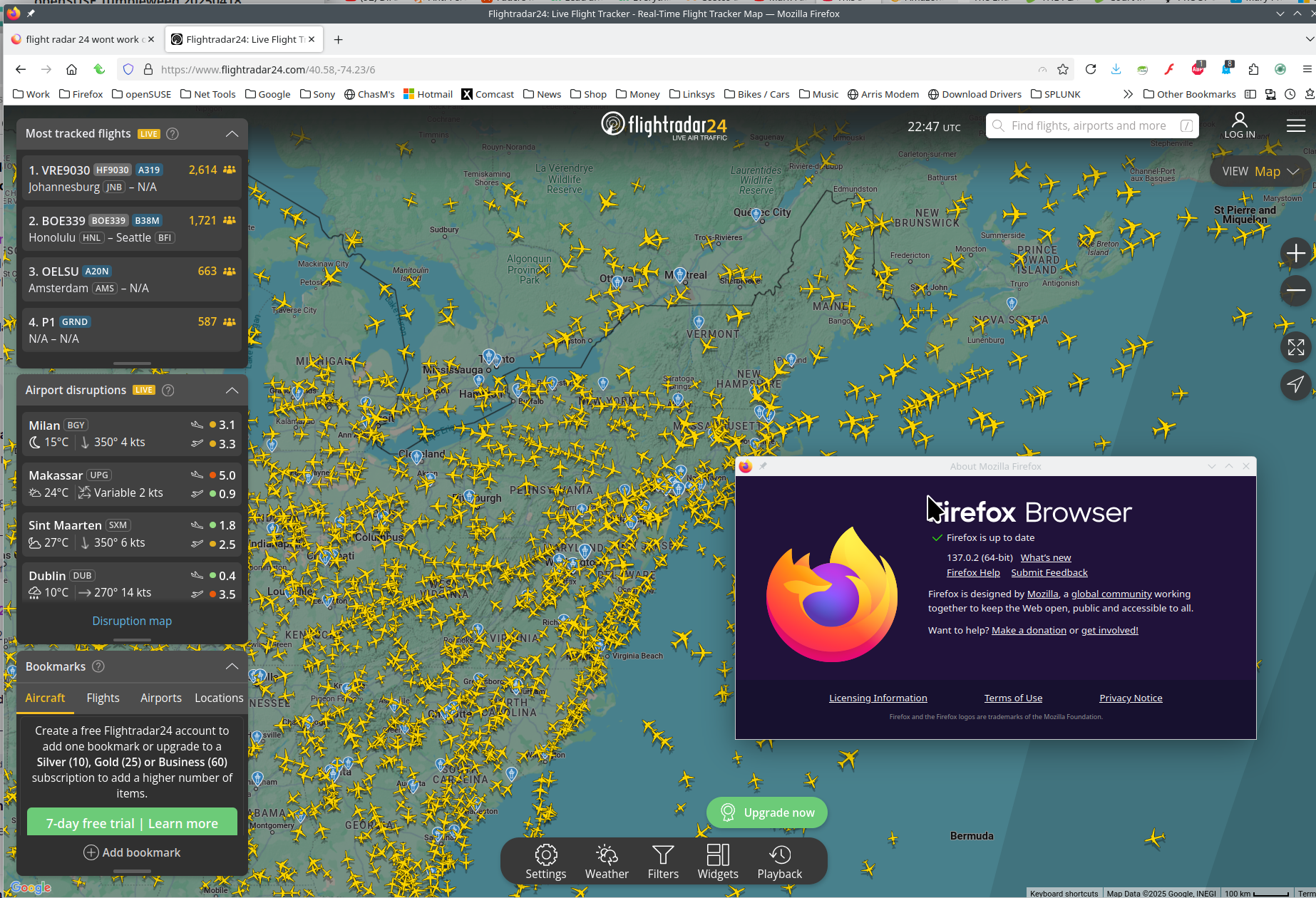Open the Disruption map link

132,621
